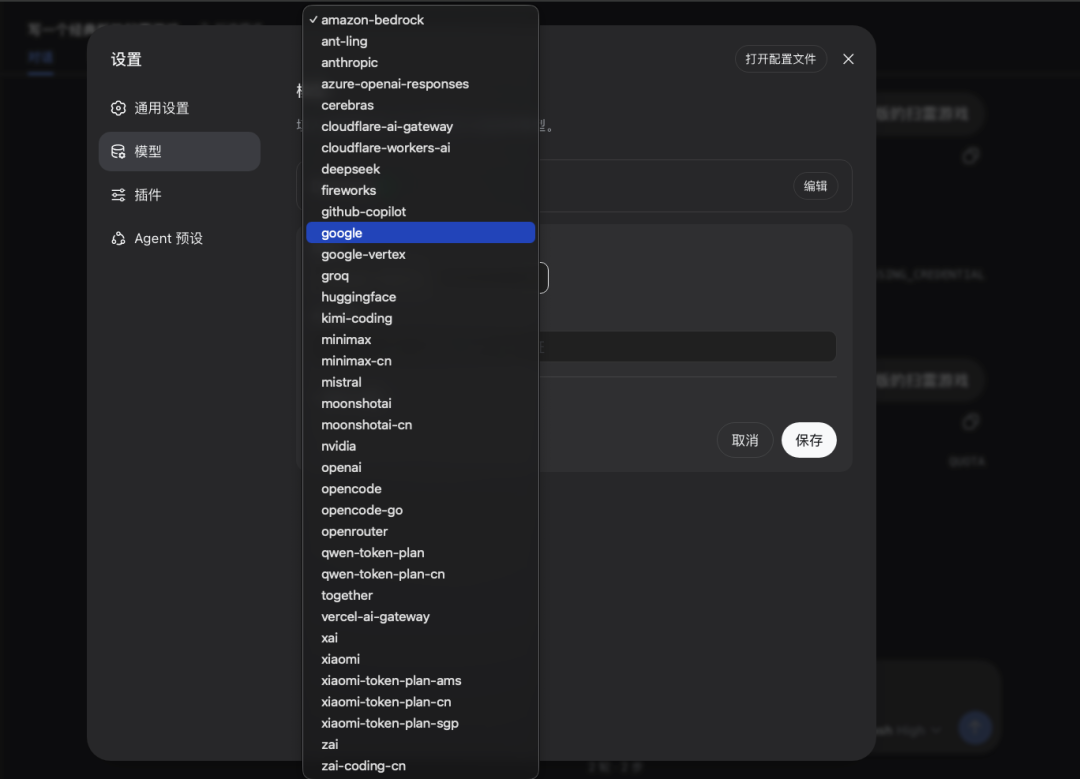Select vercel-ai-gateway option

point(420,618)
